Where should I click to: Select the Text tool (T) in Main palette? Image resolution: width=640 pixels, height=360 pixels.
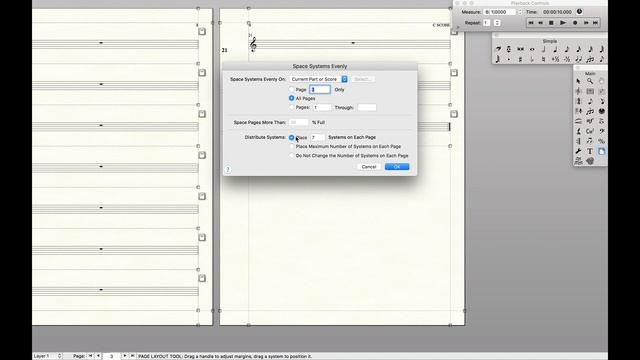pyautogui.click(x=590, y=151)
